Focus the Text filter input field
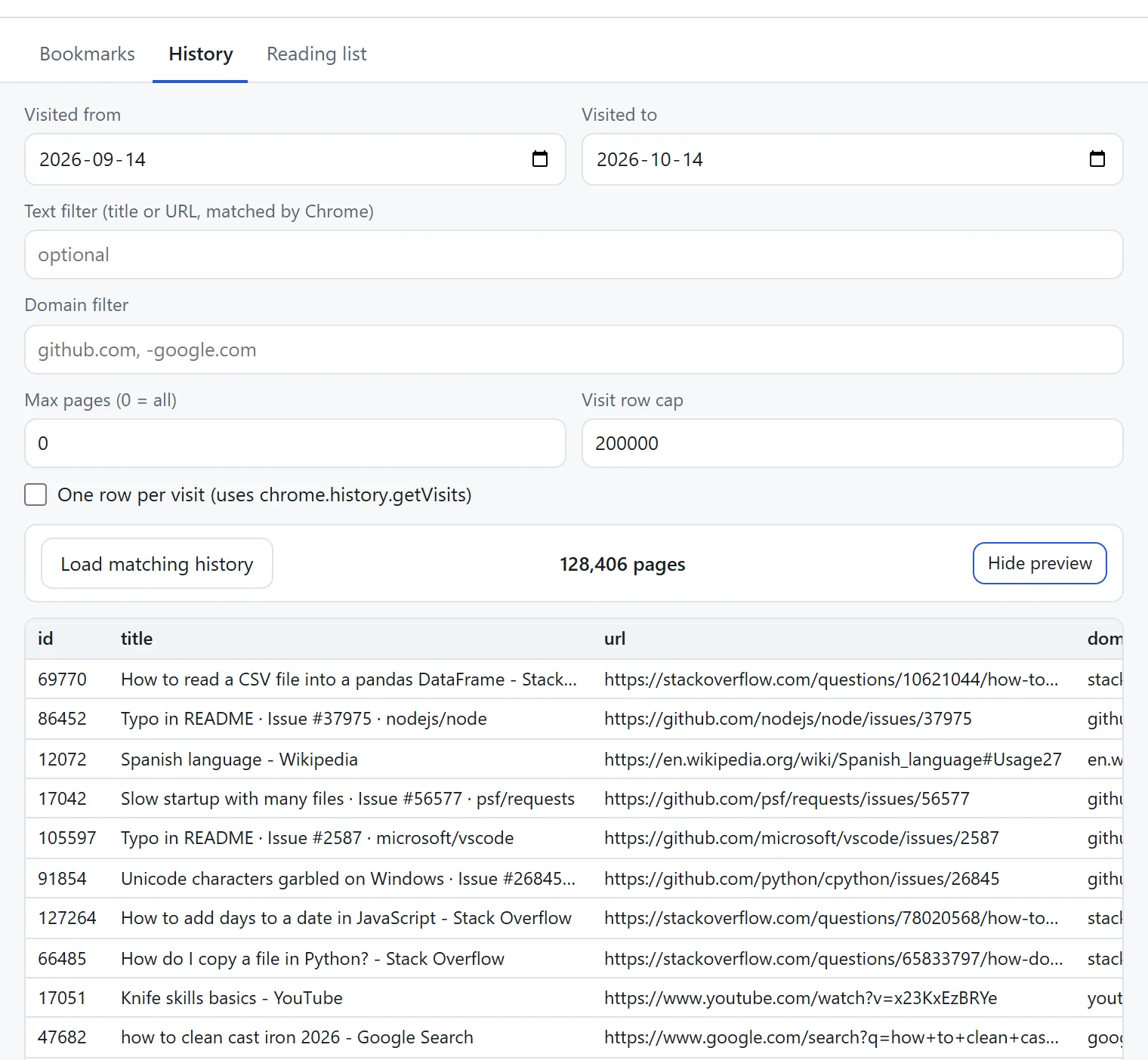The width and height of the screenshot is (1148, 1060). (x=574, y=254)
